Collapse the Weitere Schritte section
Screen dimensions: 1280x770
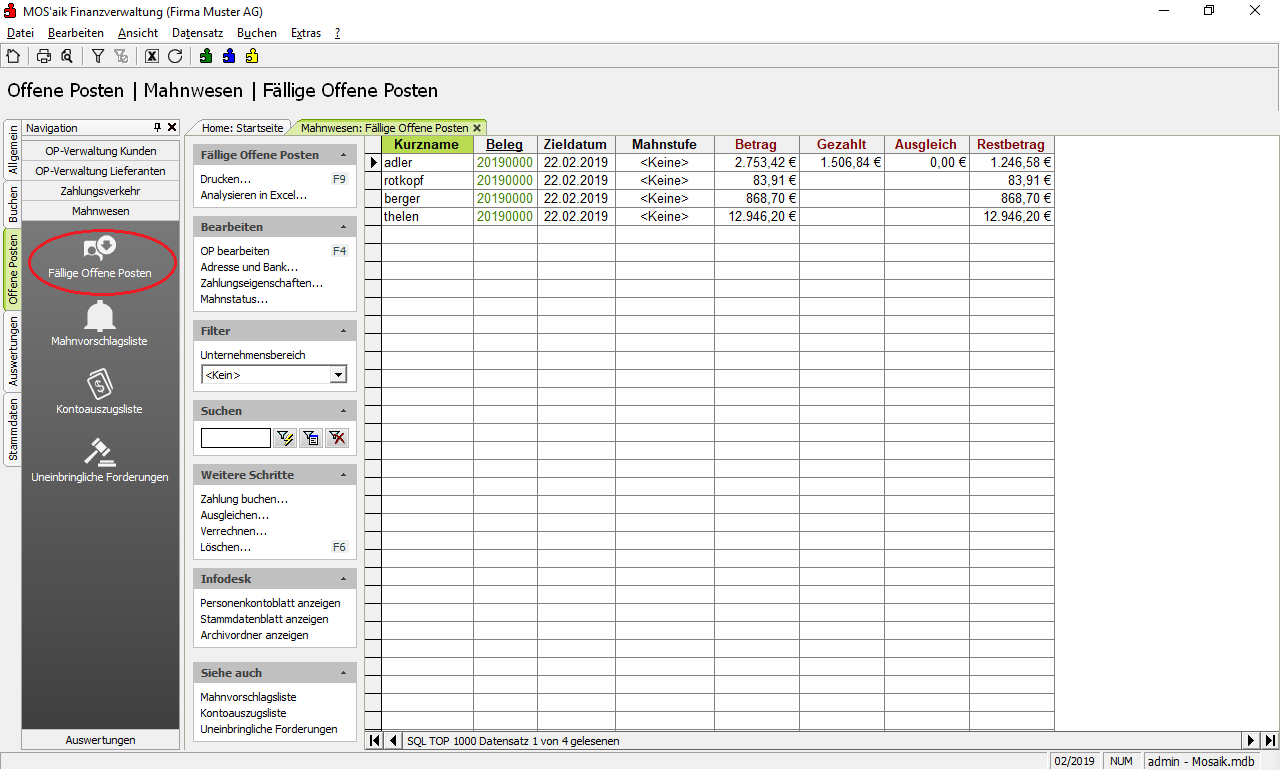(x=344, y=475)
